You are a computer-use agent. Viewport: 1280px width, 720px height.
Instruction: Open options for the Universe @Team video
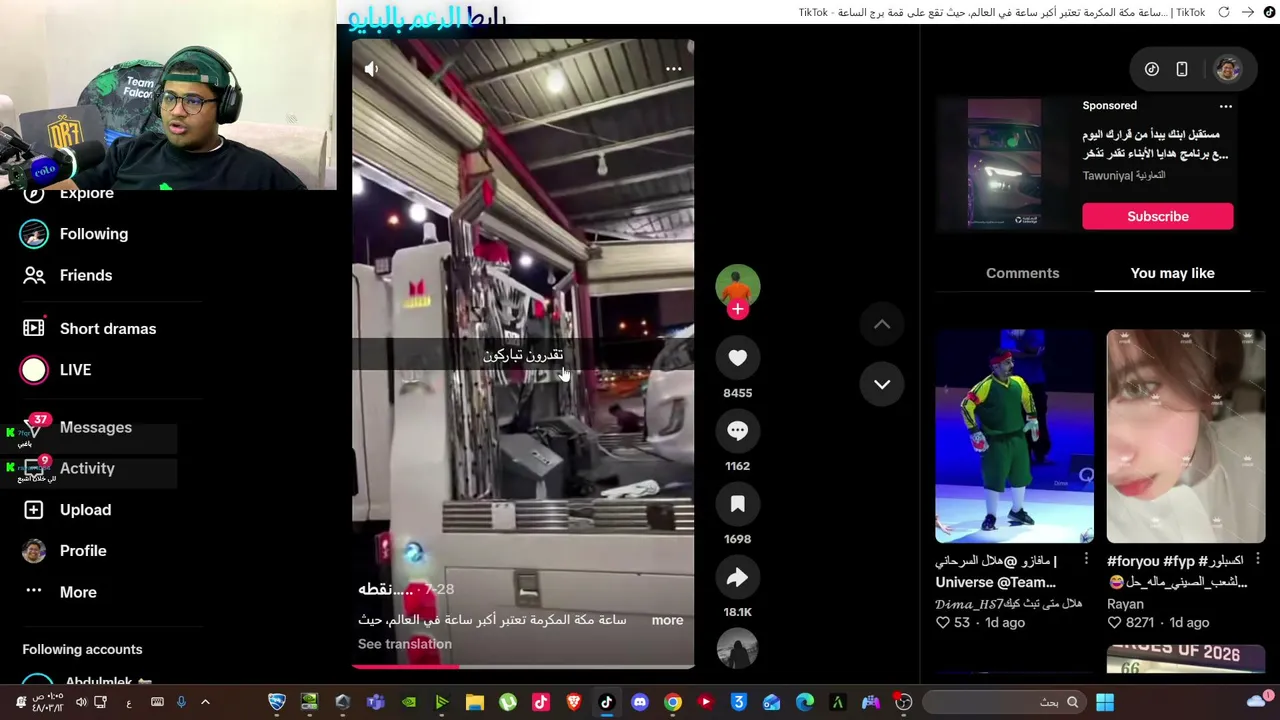pos(1086,560)
